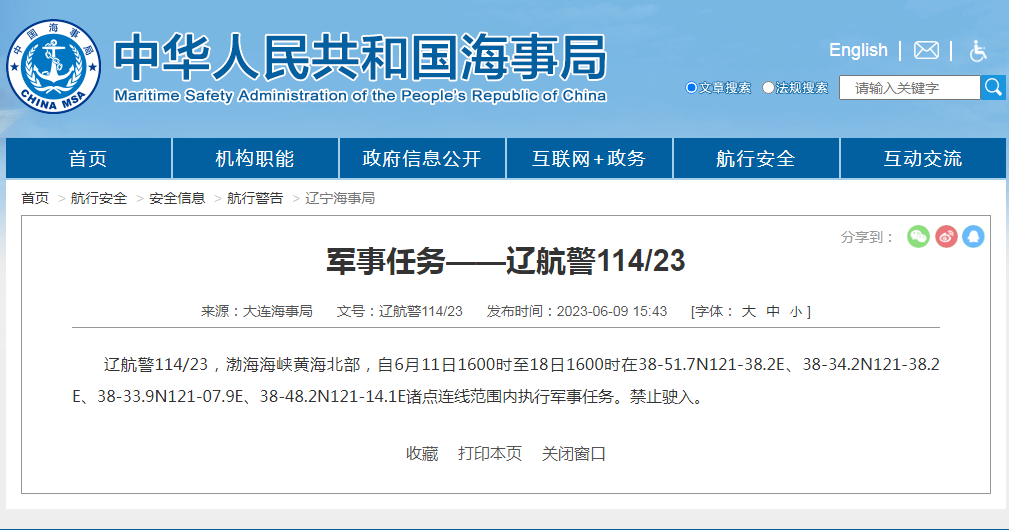Viewport: 1009px width, 530px height.
Task: Switch to the English site
Action: tap(858, 50)
